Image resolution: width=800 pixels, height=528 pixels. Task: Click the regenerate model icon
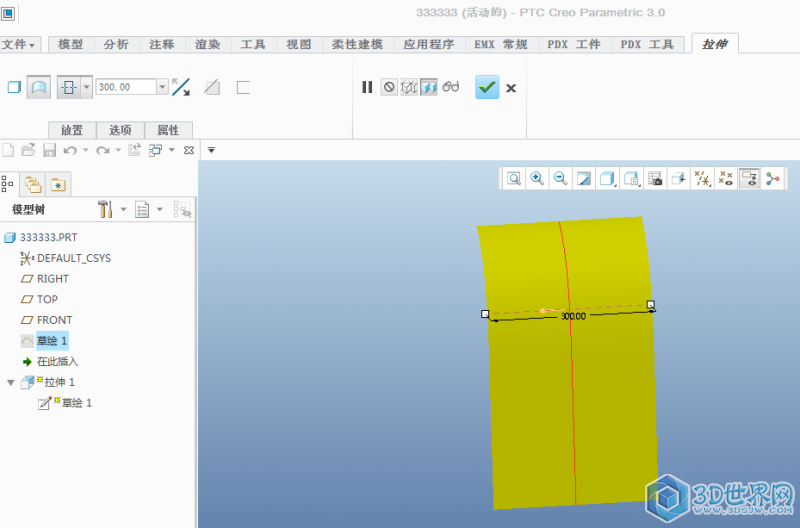tap(134, 150)
